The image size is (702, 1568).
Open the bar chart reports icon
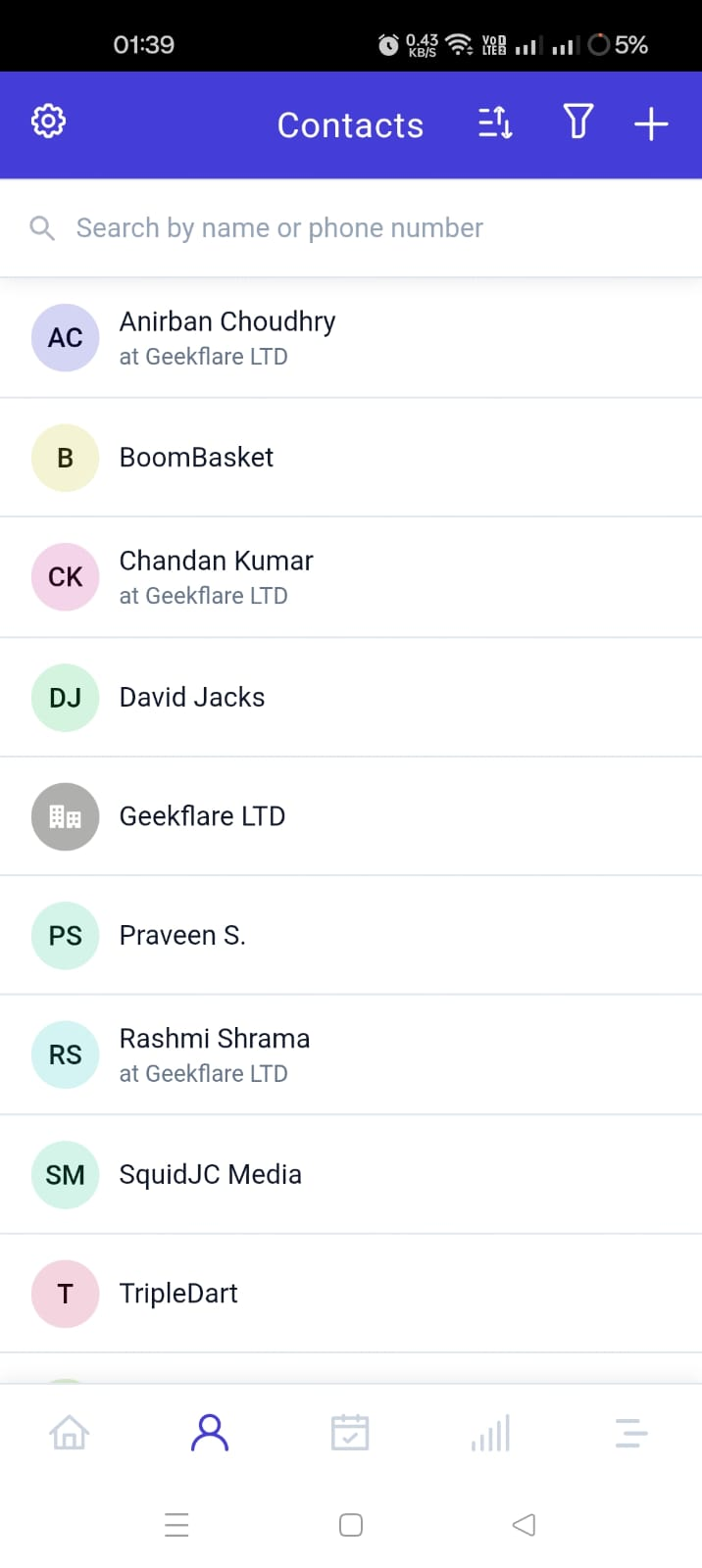pos(490,1433)
